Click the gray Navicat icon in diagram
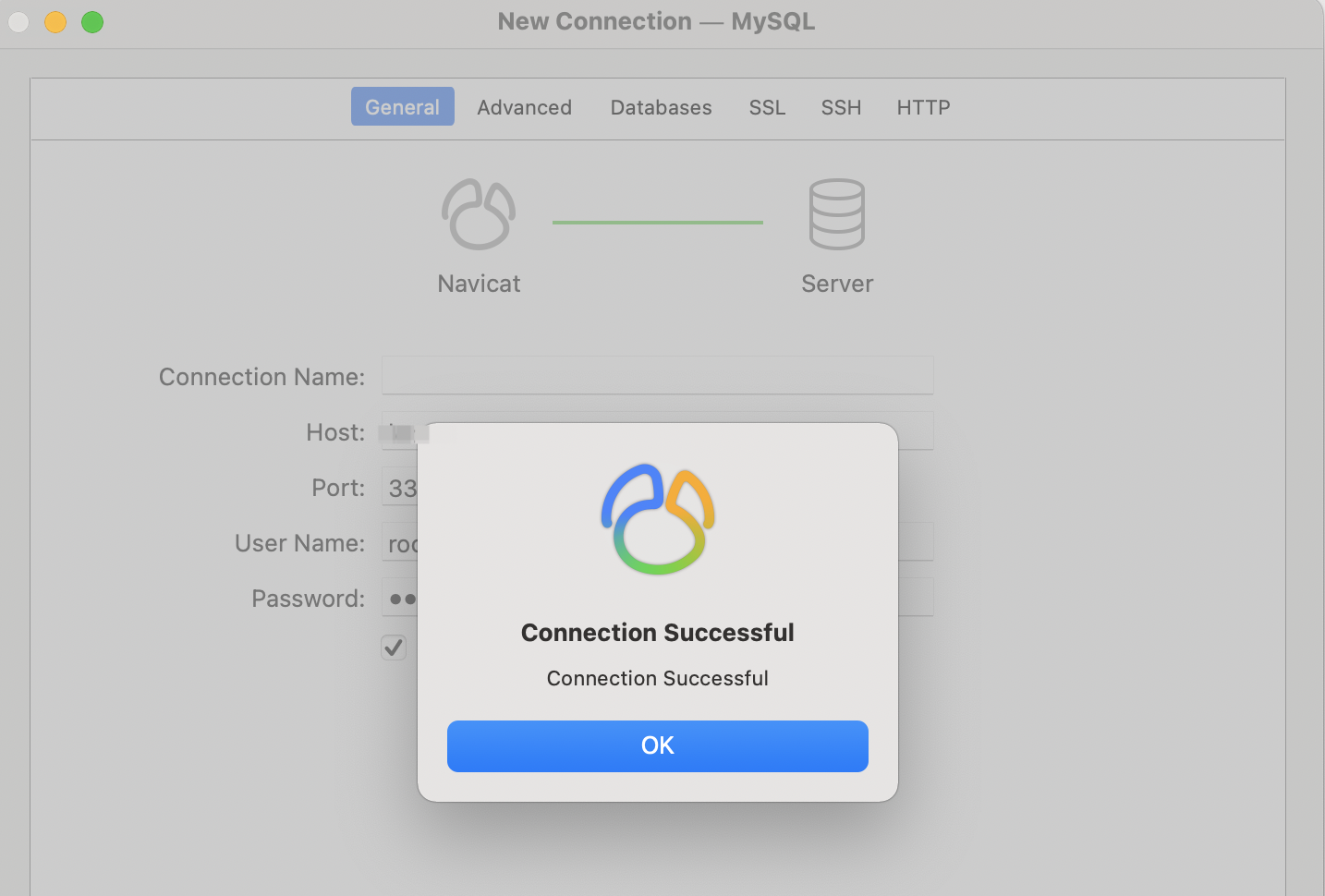Image resolution: width=1325 pixels, height=896 pixels. pyautogui.click(x=479, y=214)
